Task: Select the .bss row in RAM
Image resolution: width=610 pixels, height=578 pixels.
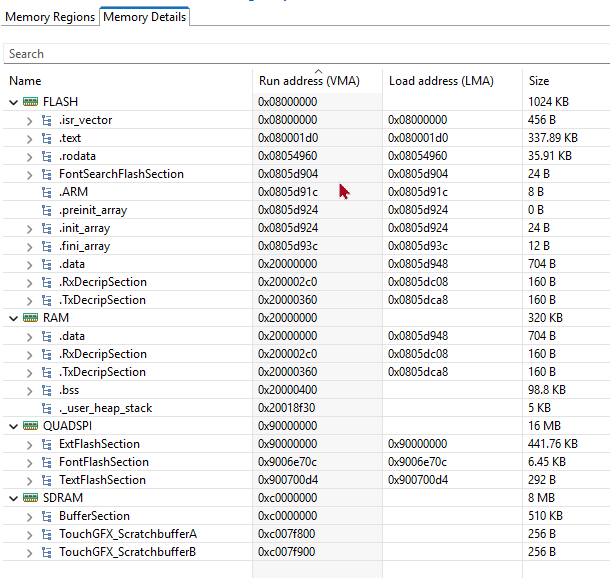Action: pyautogui.click(x=69, y=390)
